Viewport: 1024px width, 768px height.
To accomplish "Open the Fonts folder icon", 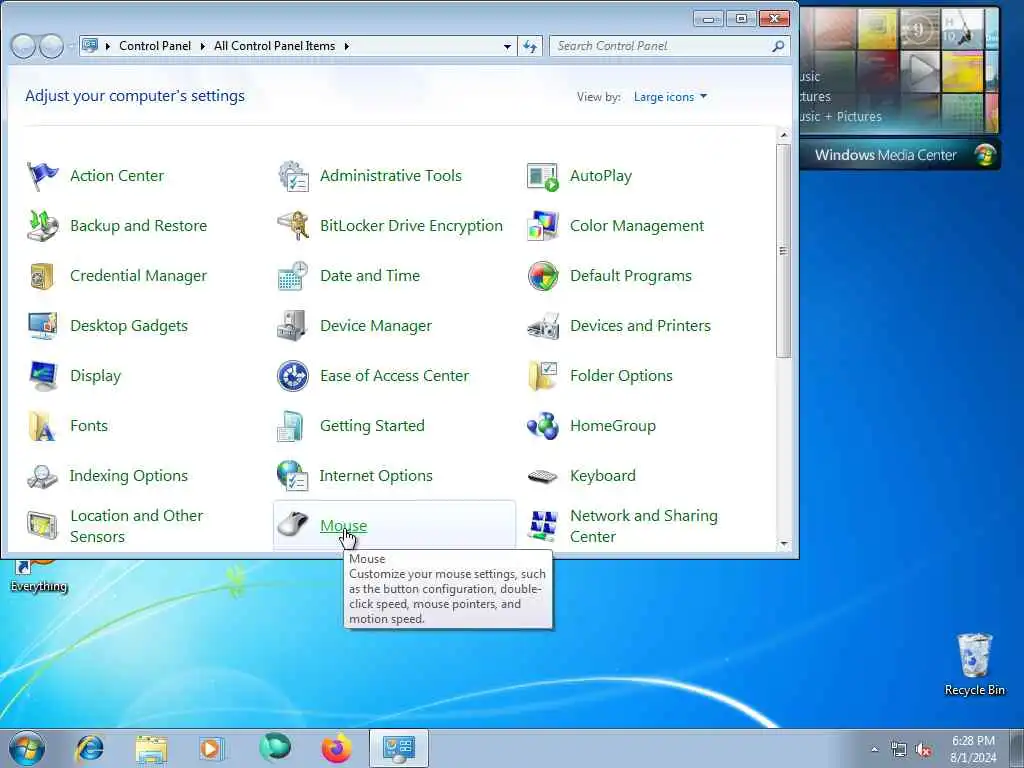I will (42, 426).
